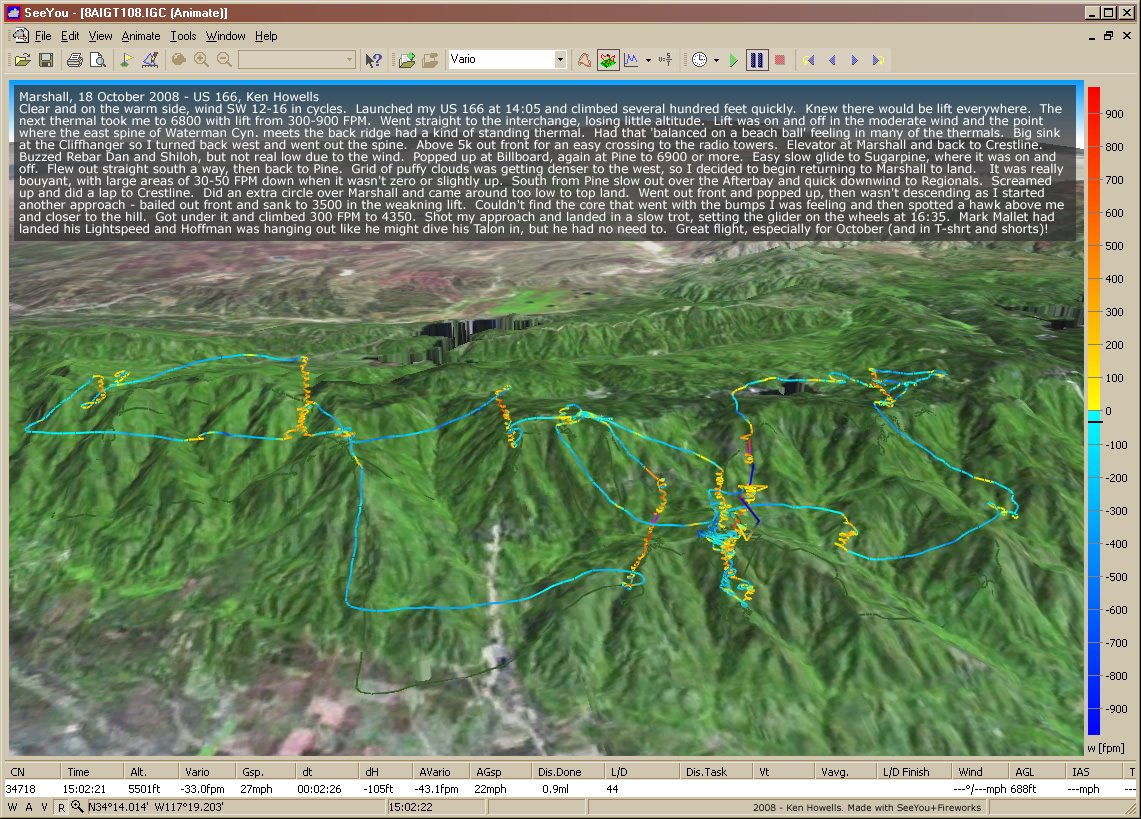Stop the animation with red square
Viewport: 1141px width, 819px height.
pos(780,60)
